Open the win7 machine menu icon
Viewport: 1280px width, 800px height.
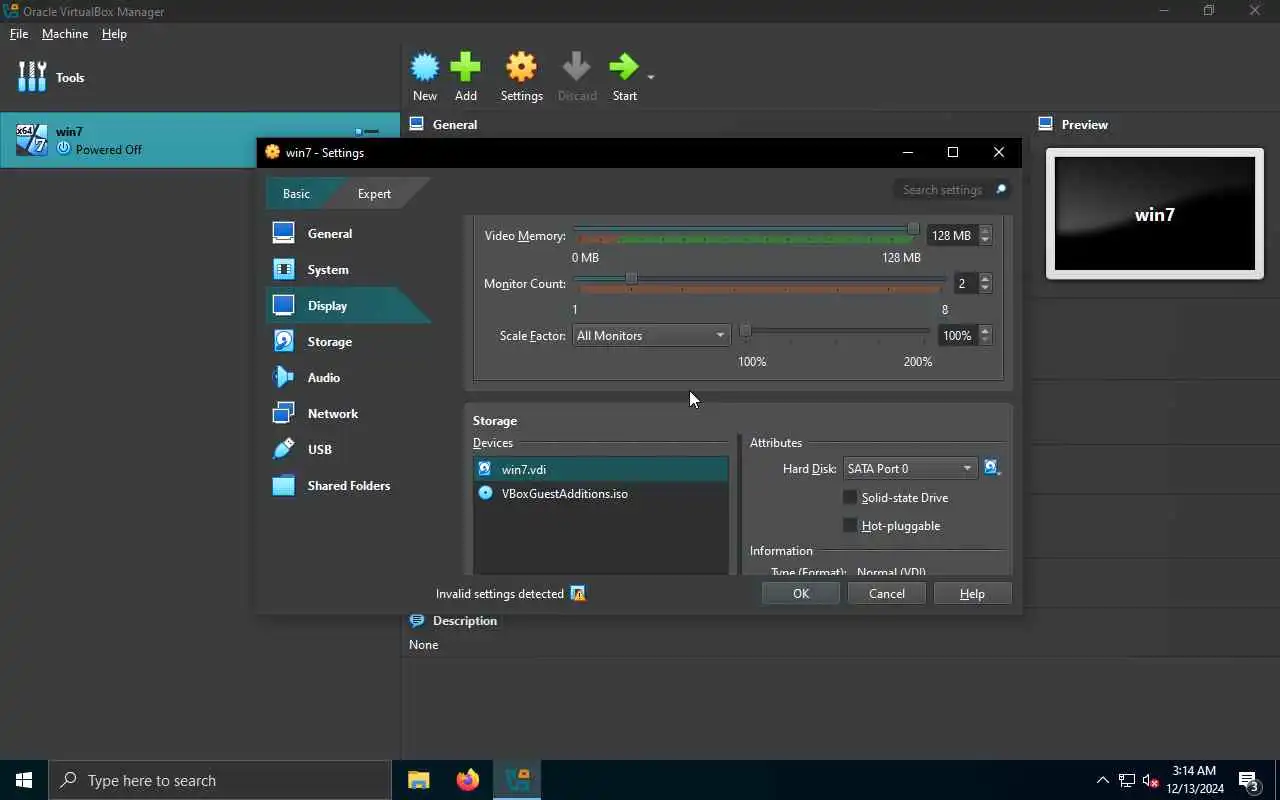367,131
